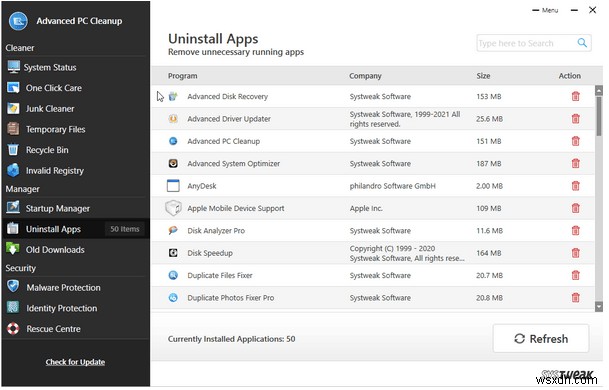The width and height of the screenshot is (609, 390).
Task: Open Recycle Bin cleaner
Action: point(75,150)
